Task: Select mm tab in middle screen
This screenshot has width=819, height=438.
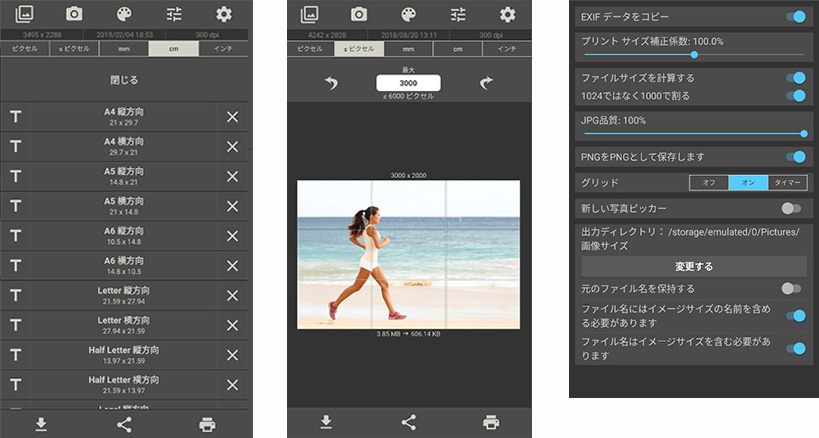Action: click(408, 49)
